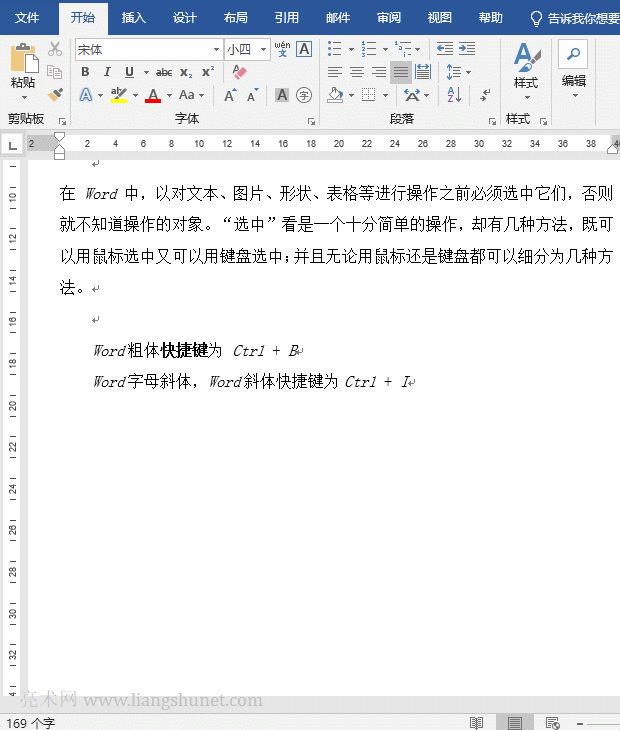
Task: Toggle Underline formatting
Action: 129,72
